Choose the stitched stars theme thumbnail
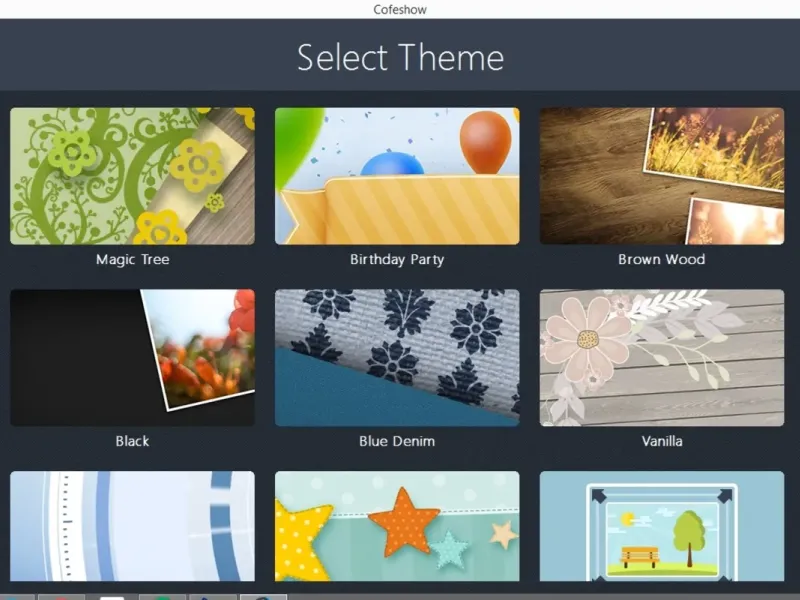Screen dimensions: 800x600 coord(397,526)
